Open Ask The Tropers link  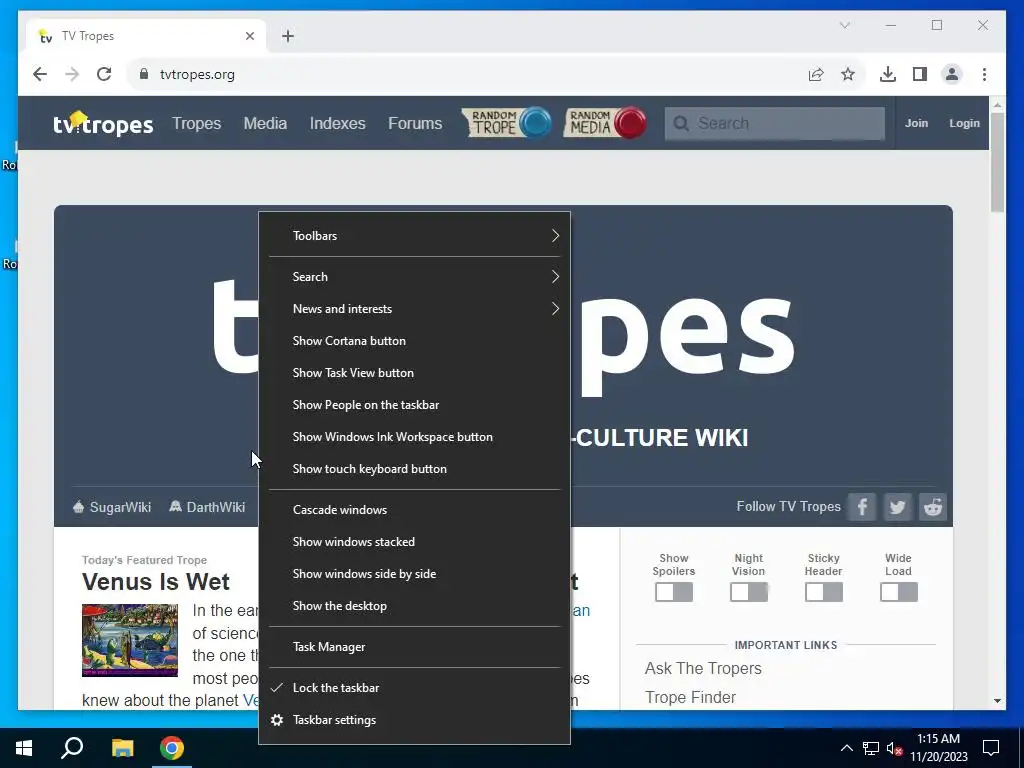point(703,668)
